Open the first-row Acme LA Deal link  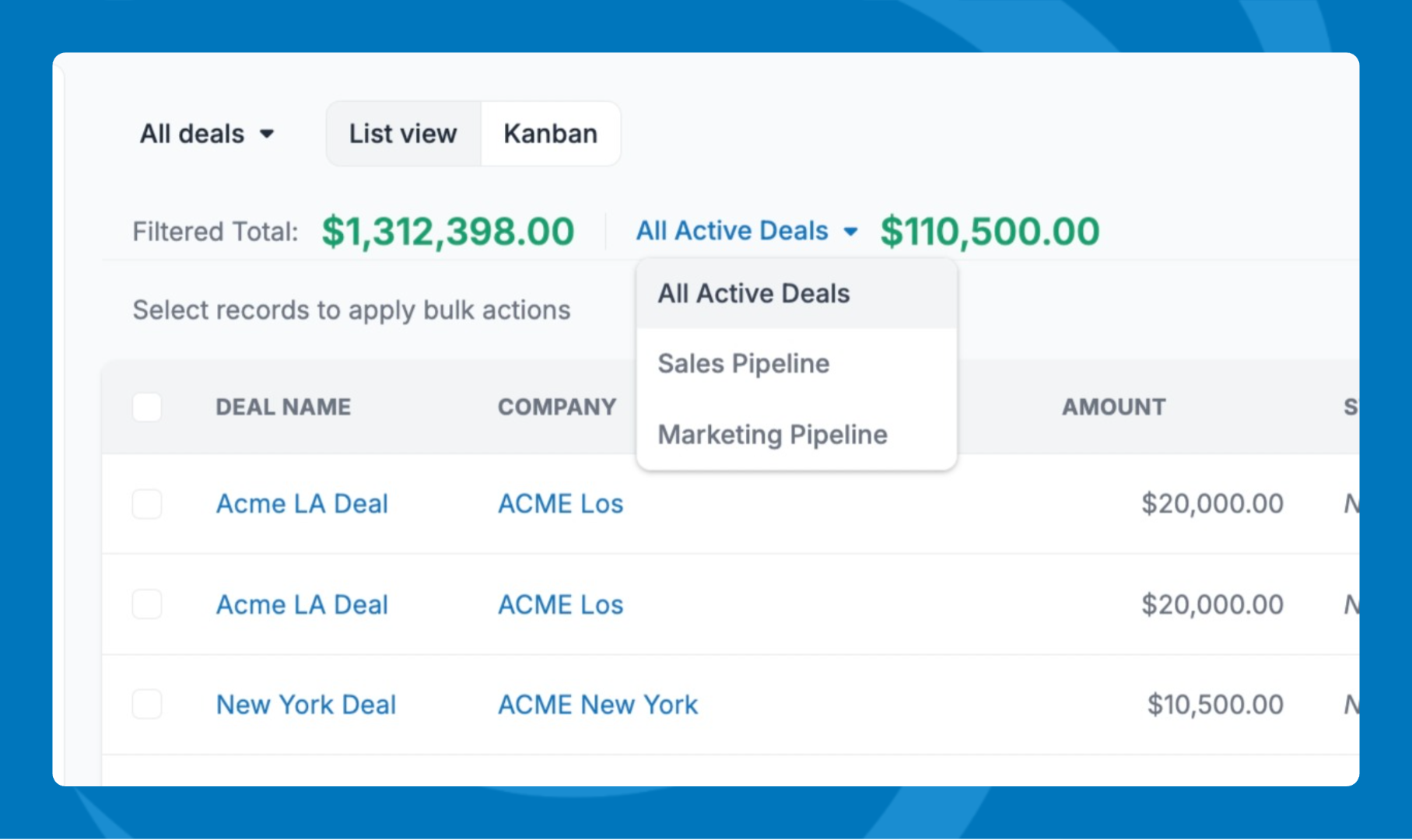(302, 504)
